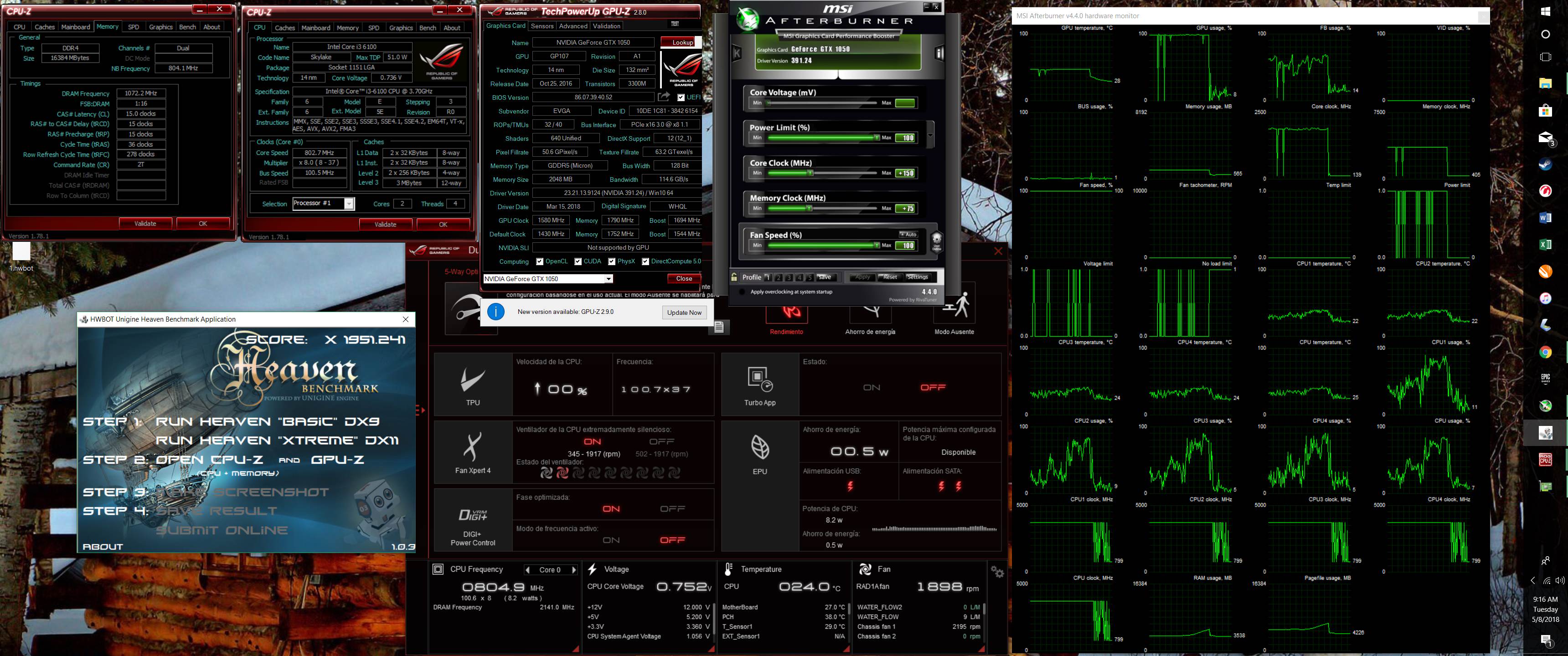This screenshot has width=1568, height=656.
Task: Expand the CPU Frequency panel corner arrow
Action: click(575, 649)
